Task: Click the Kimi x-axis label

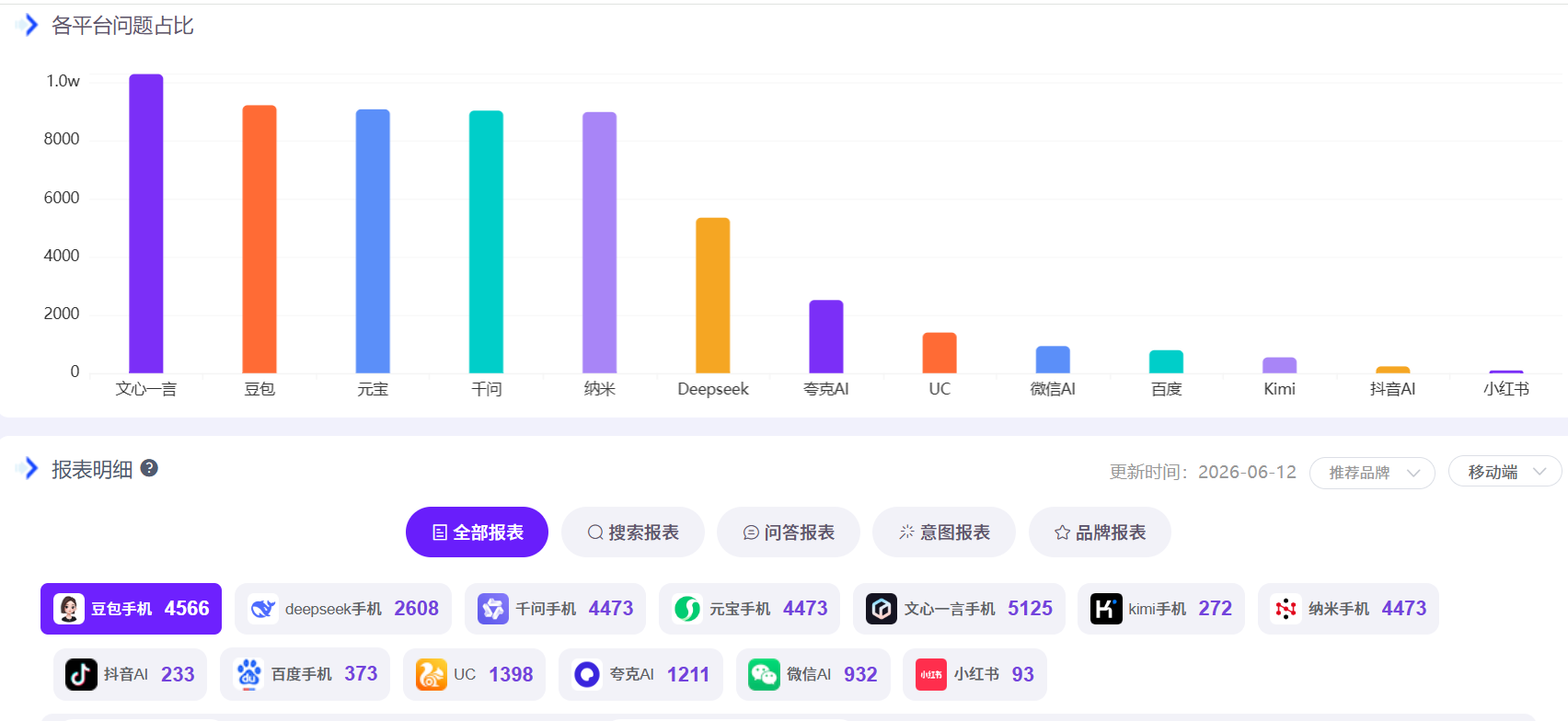Action: coord(1279,389)
